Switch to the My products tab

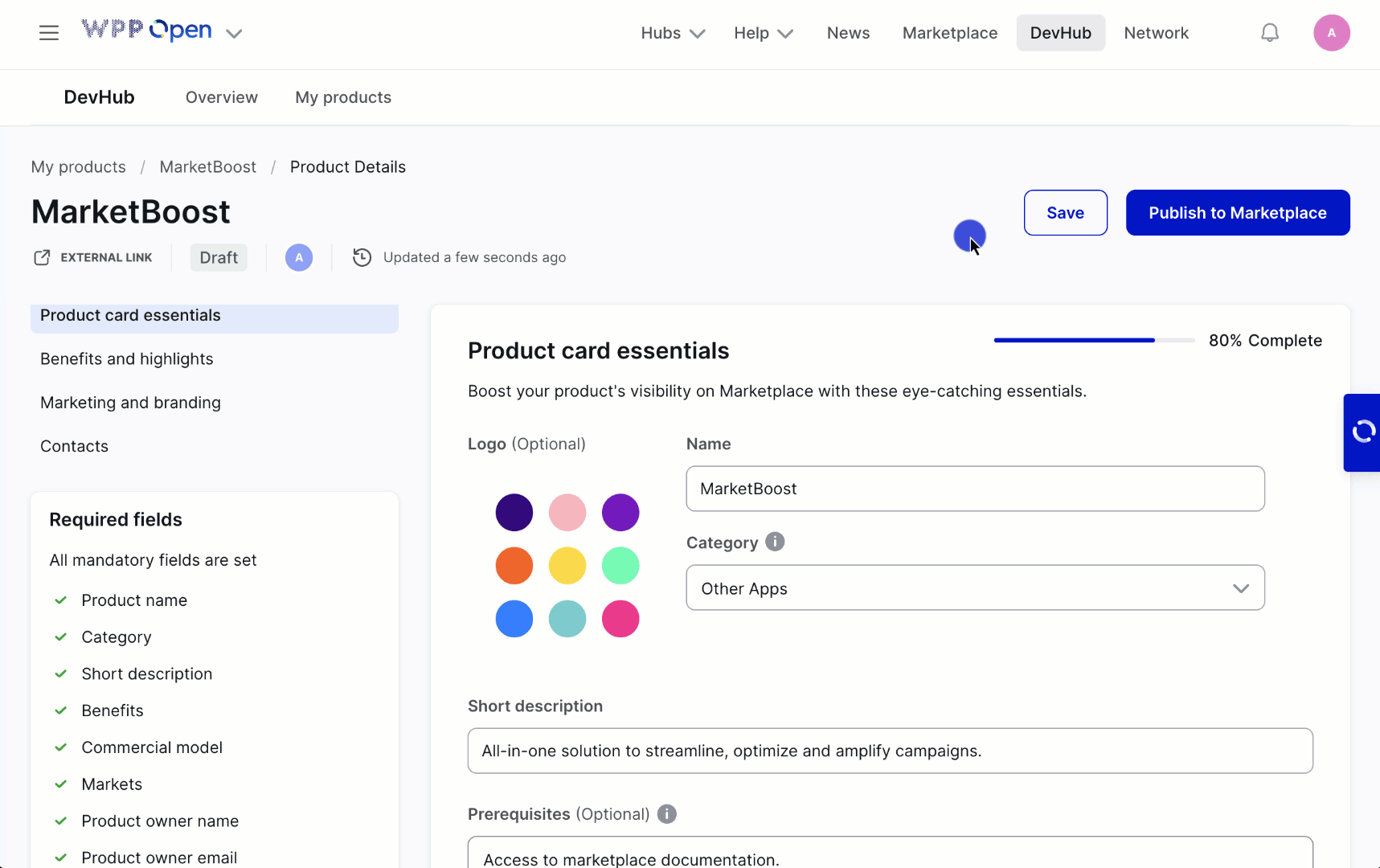[x=343, y=97]
